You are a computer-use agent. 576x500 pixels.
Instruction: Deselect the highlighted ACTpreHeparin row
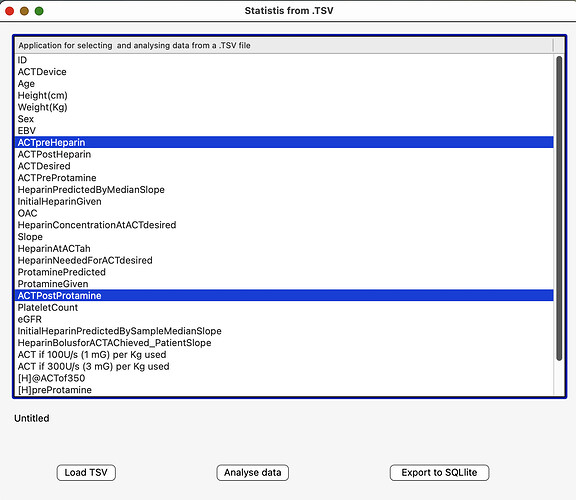(284, 142)
